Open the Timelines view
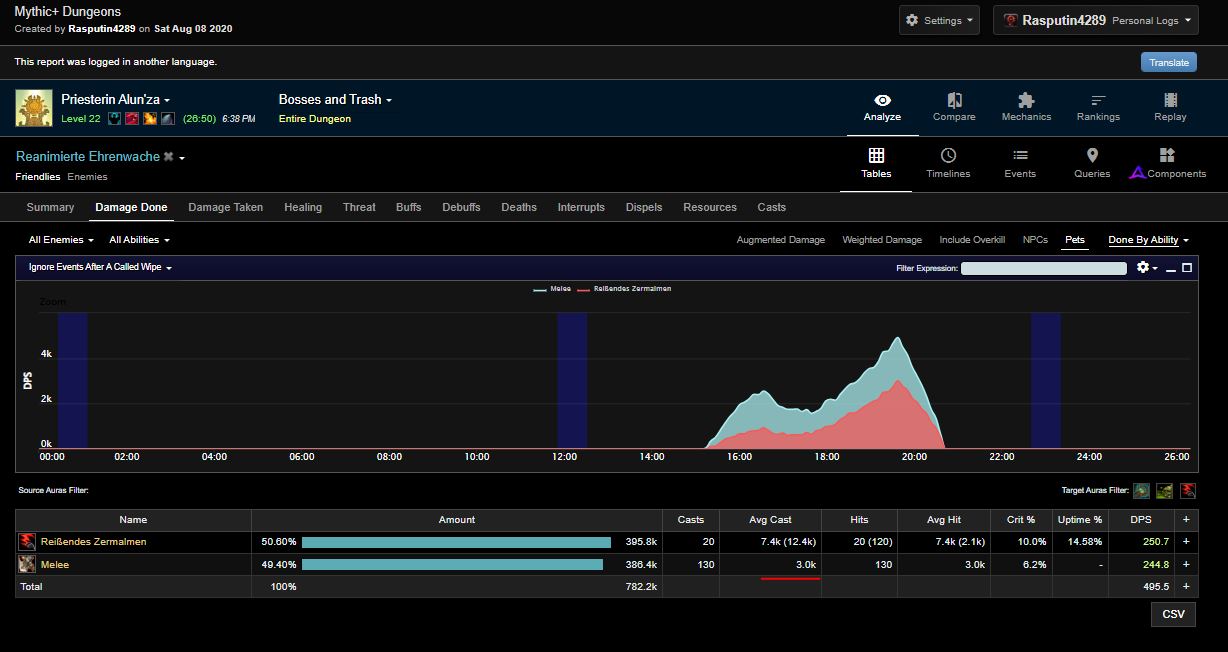Image resolution: width=1228 pixels, height=652 pixels. 948,164
